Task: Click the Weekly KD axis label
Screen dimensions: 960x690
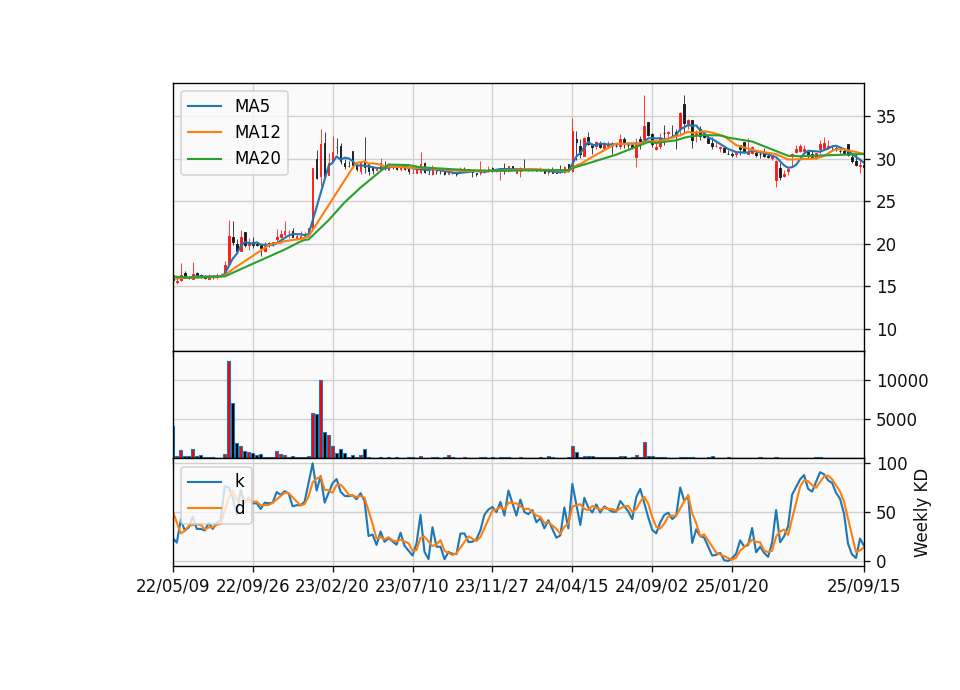Action: [921, 513]
